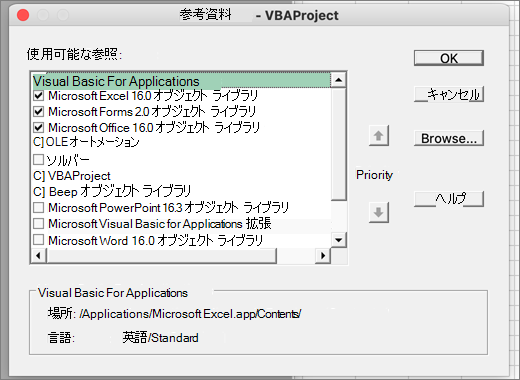
Task: Click the horizontal scroll left arrow
Action: point(39,256)
